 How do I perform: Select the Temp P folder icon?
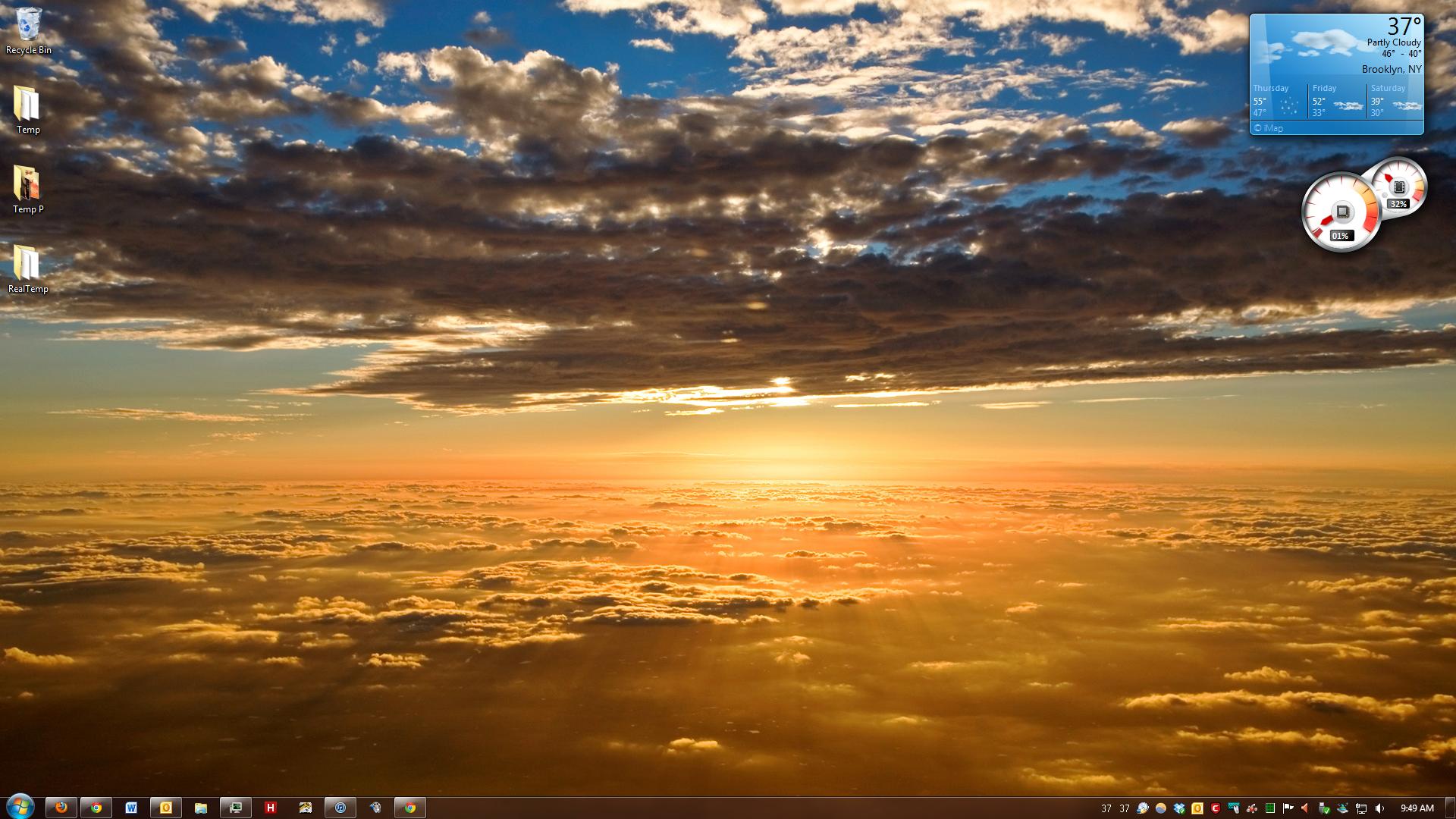(28, 190)
